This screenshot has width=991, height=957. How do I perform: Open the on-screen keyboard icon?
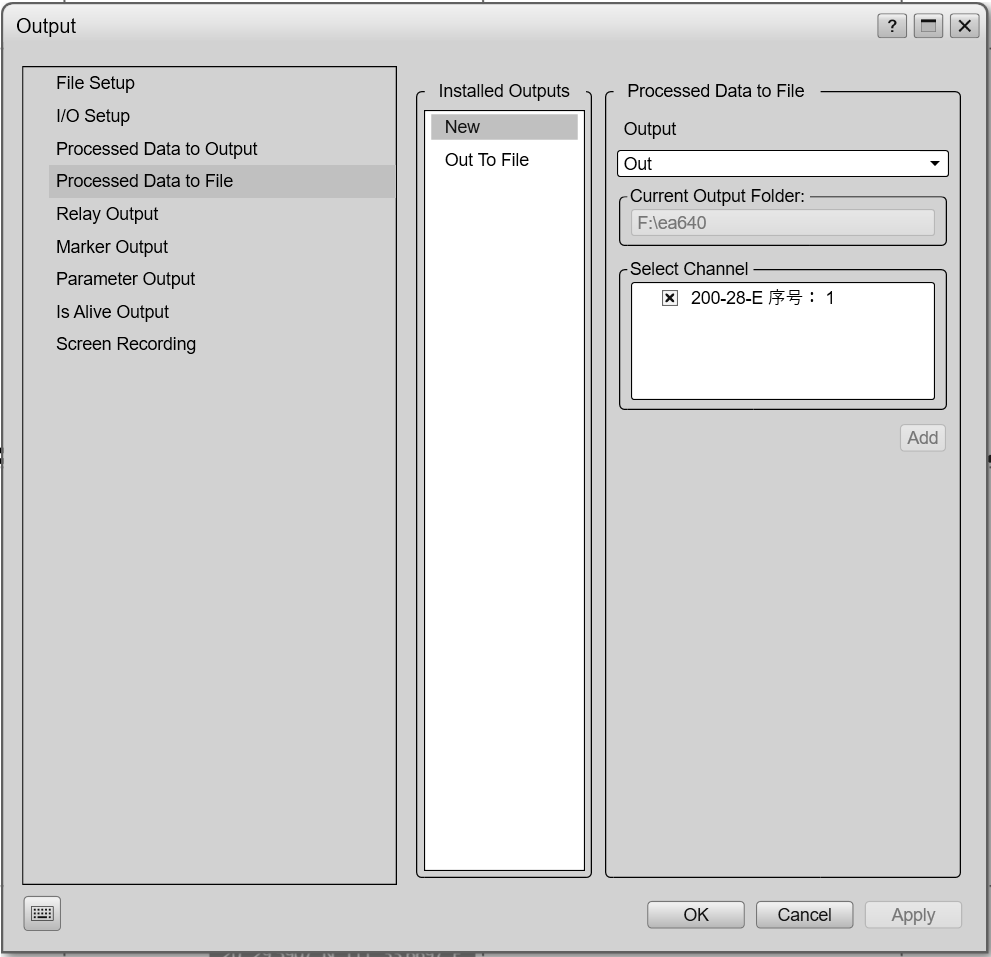42,913
